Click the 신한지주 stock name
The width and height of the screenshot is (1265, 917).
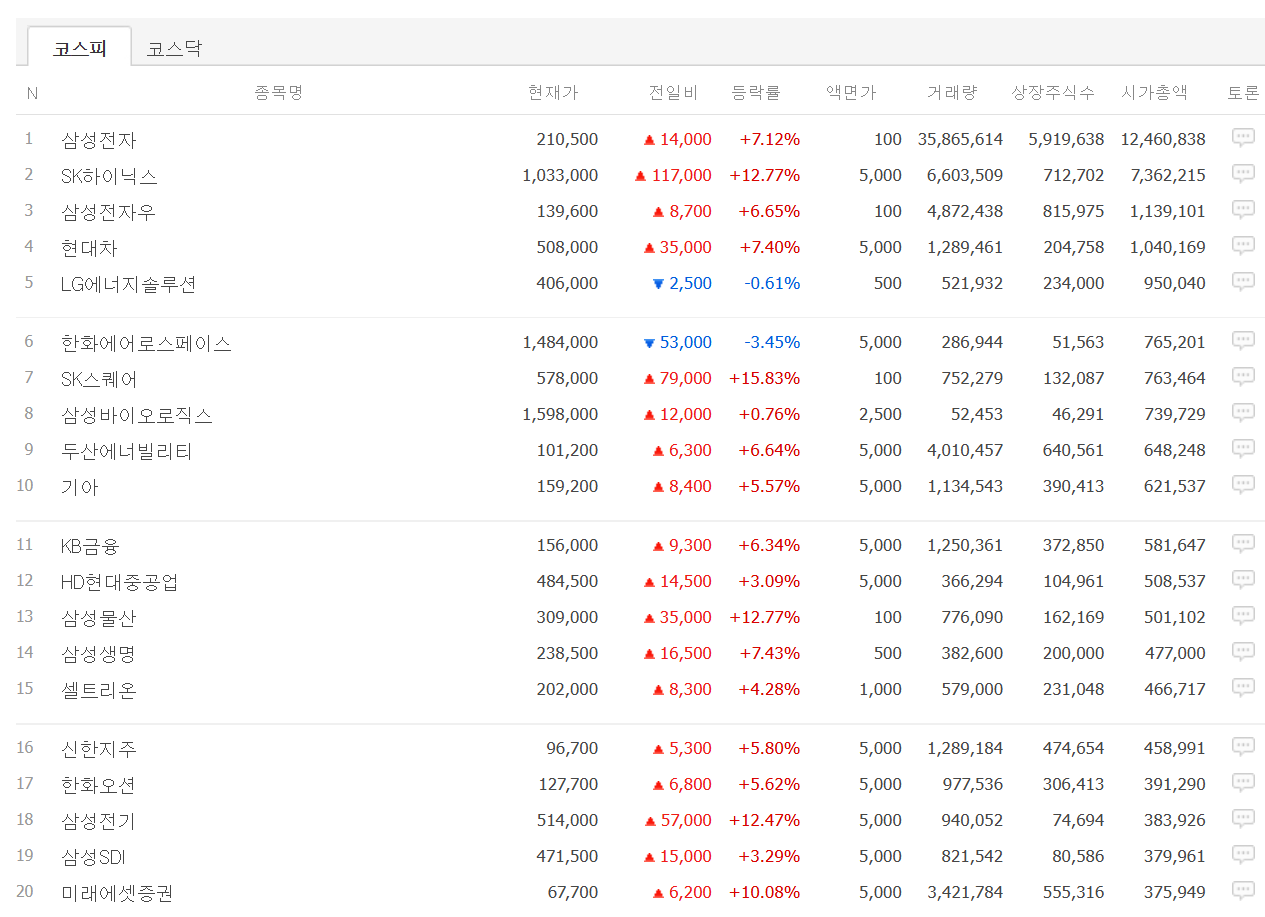[x=98, y=749]
